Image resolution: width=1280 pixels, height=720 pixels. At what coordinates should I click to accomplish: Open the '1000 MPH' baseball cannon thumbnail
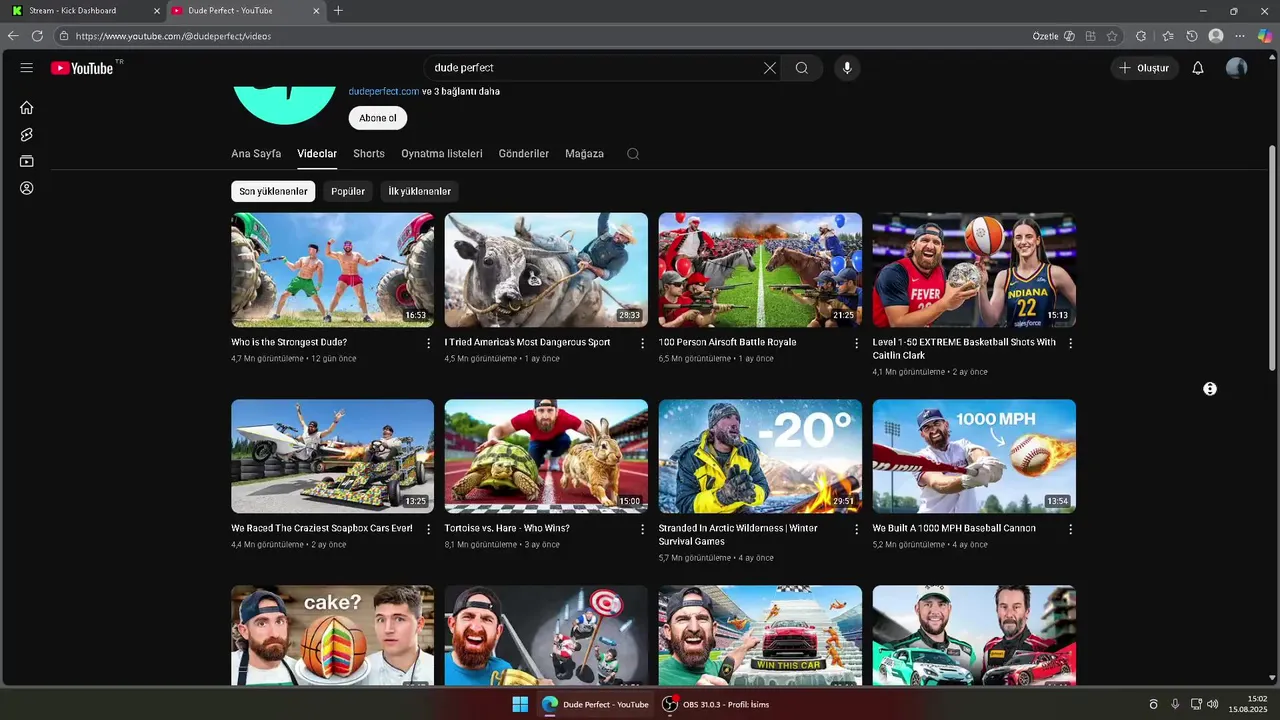(974, 456)
